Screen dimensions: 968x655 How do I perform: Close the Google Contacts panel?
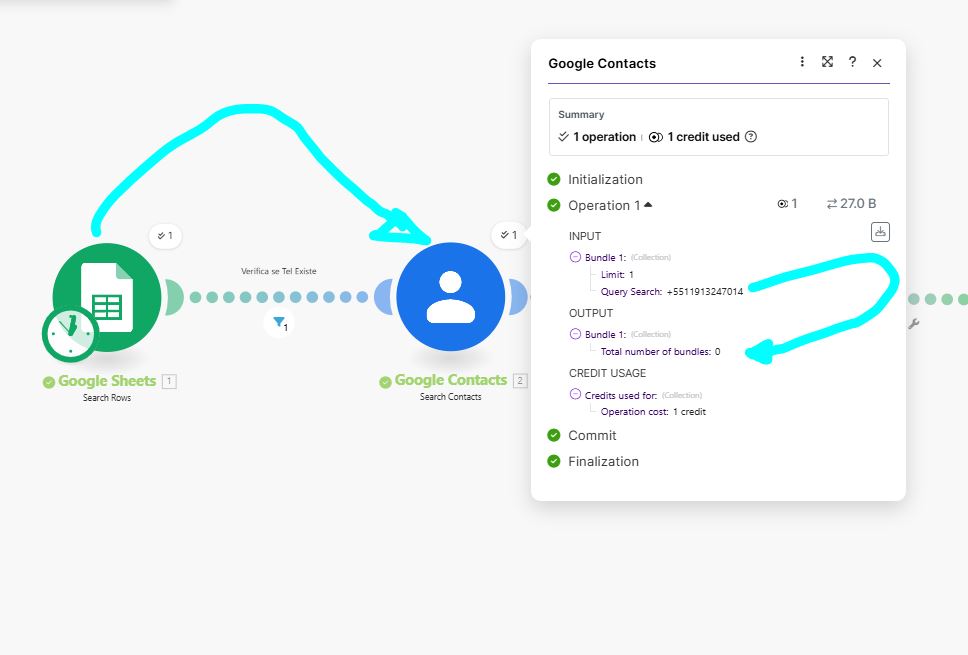tap(877, 62)
